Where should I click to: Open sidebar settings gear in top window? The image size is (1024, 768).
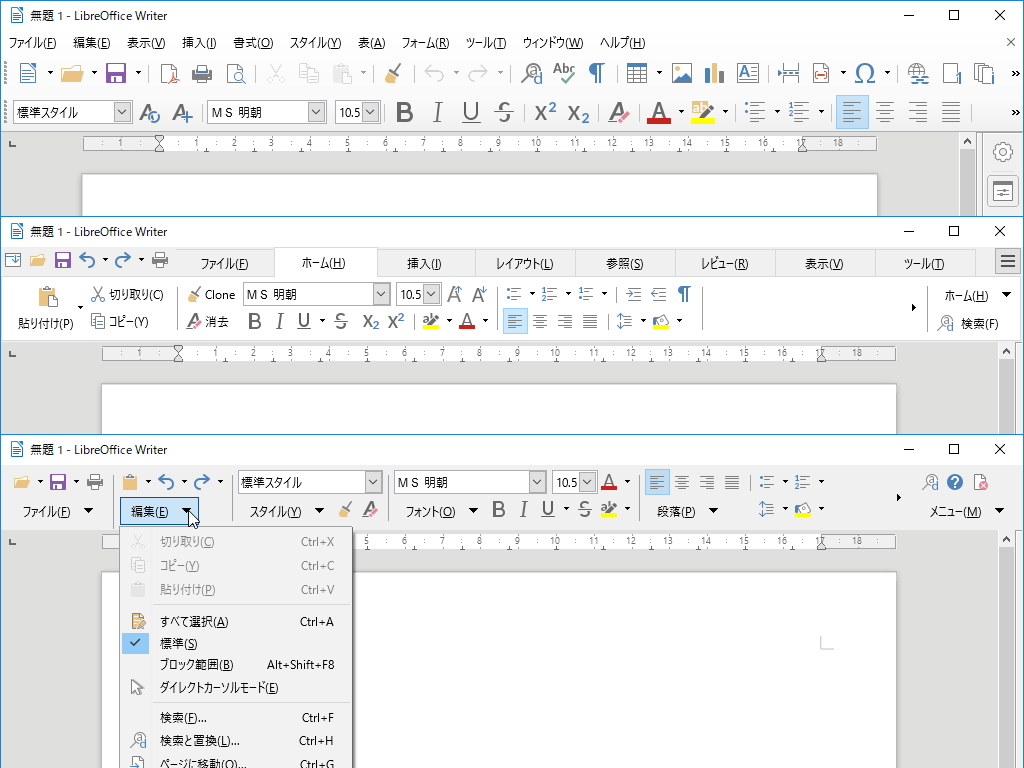click(x=1002, y=152)
